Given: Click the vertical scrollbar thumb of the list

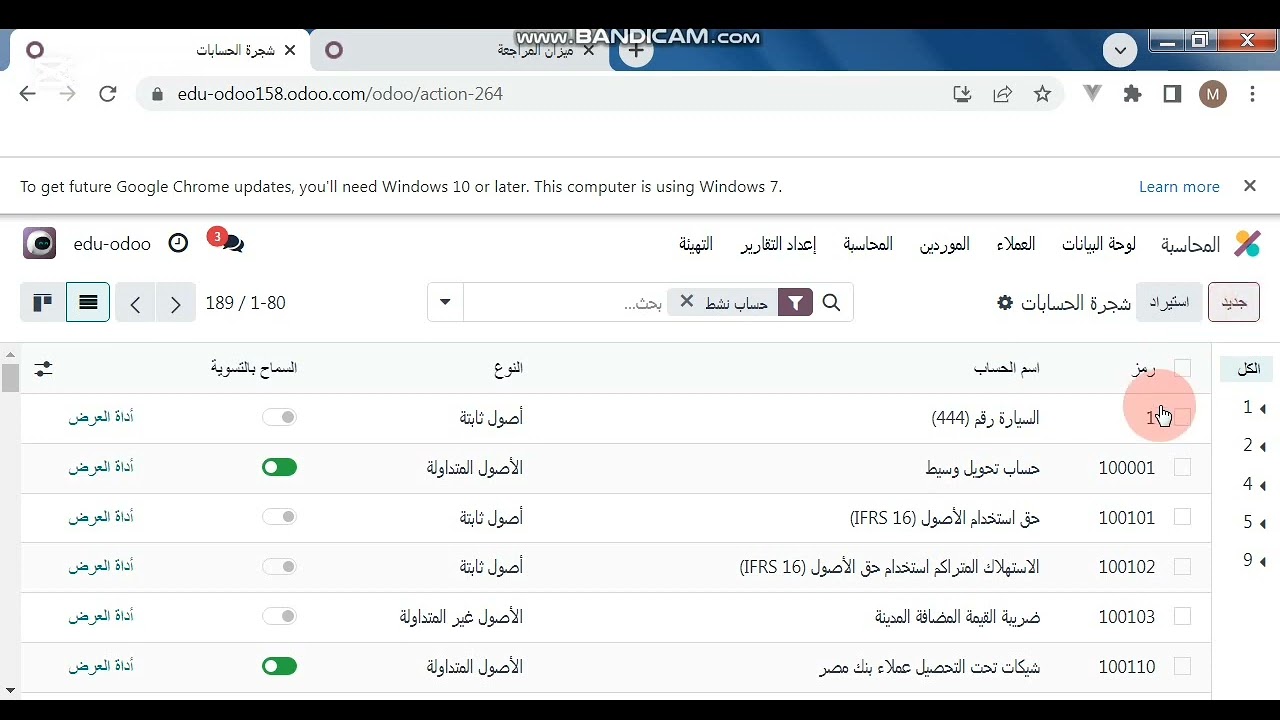Looking at the screenshot, I should (x=10, y=378).
